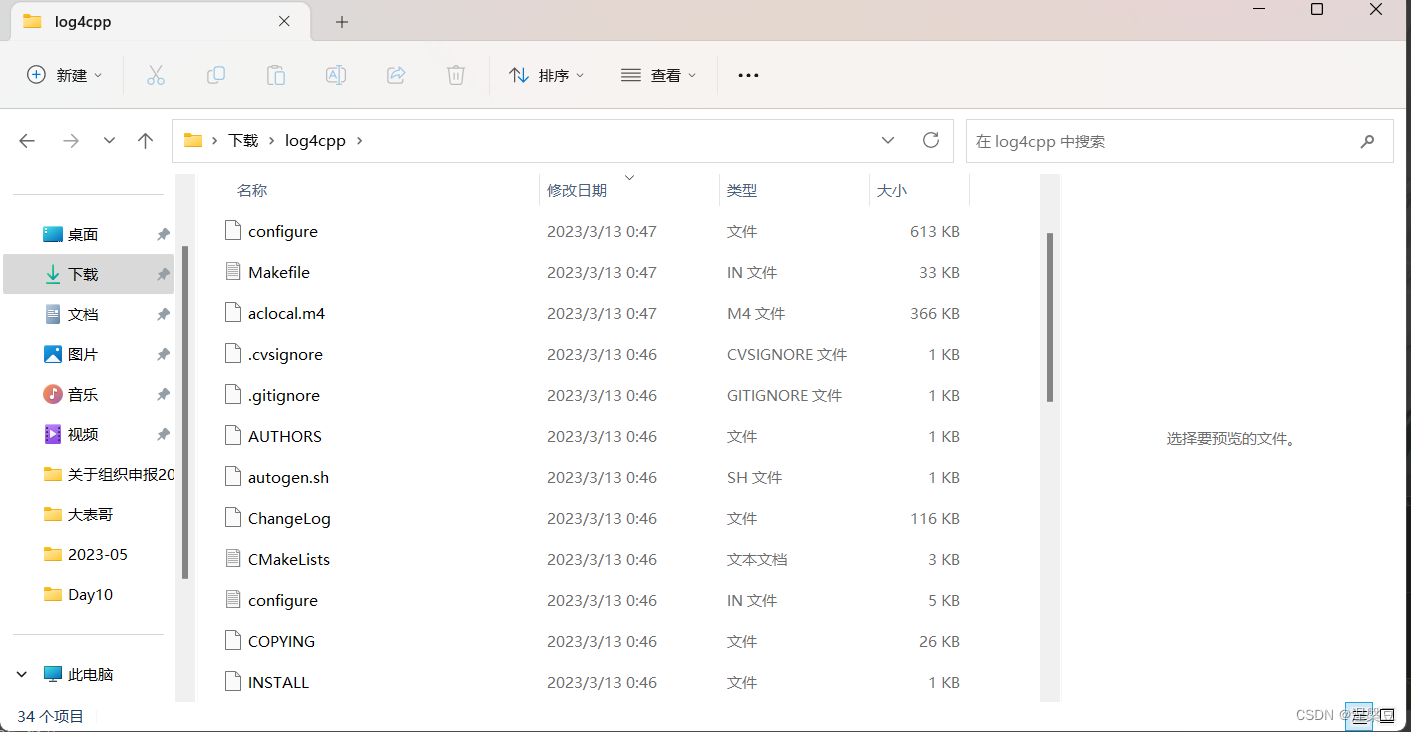Click the Share icon in toolbar
The image size is (1411, 732).
[396, 75]
